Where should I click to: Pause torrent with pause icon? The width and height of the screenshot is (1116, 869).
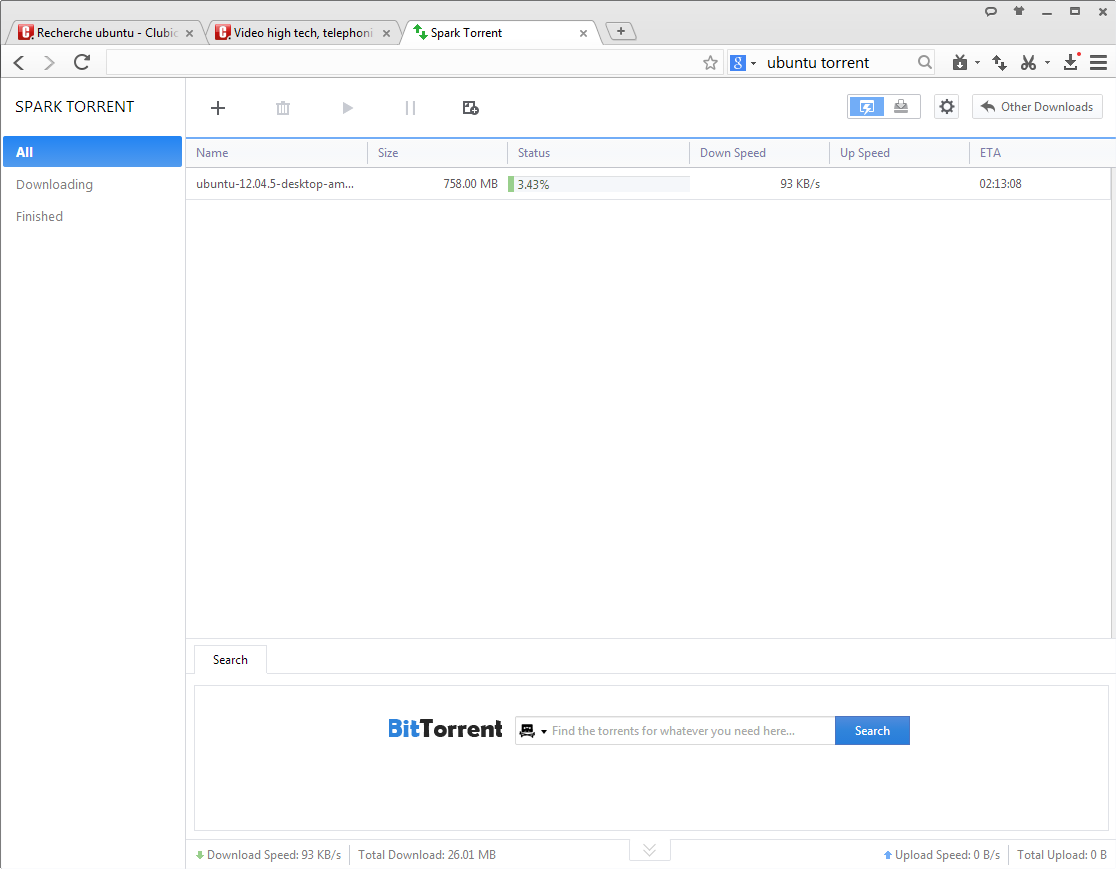410,107
